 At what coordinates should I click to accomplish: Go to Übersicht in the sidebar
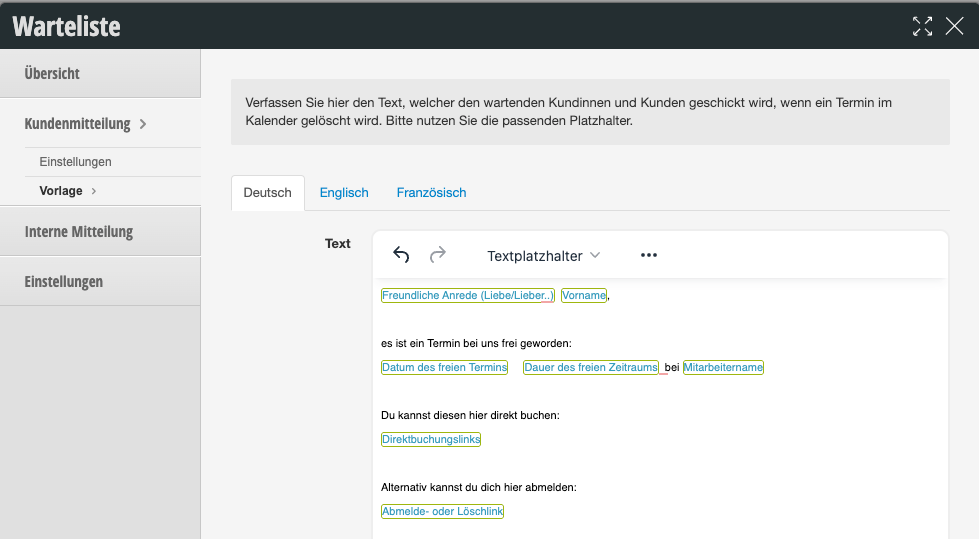click(x=52, y=74)
